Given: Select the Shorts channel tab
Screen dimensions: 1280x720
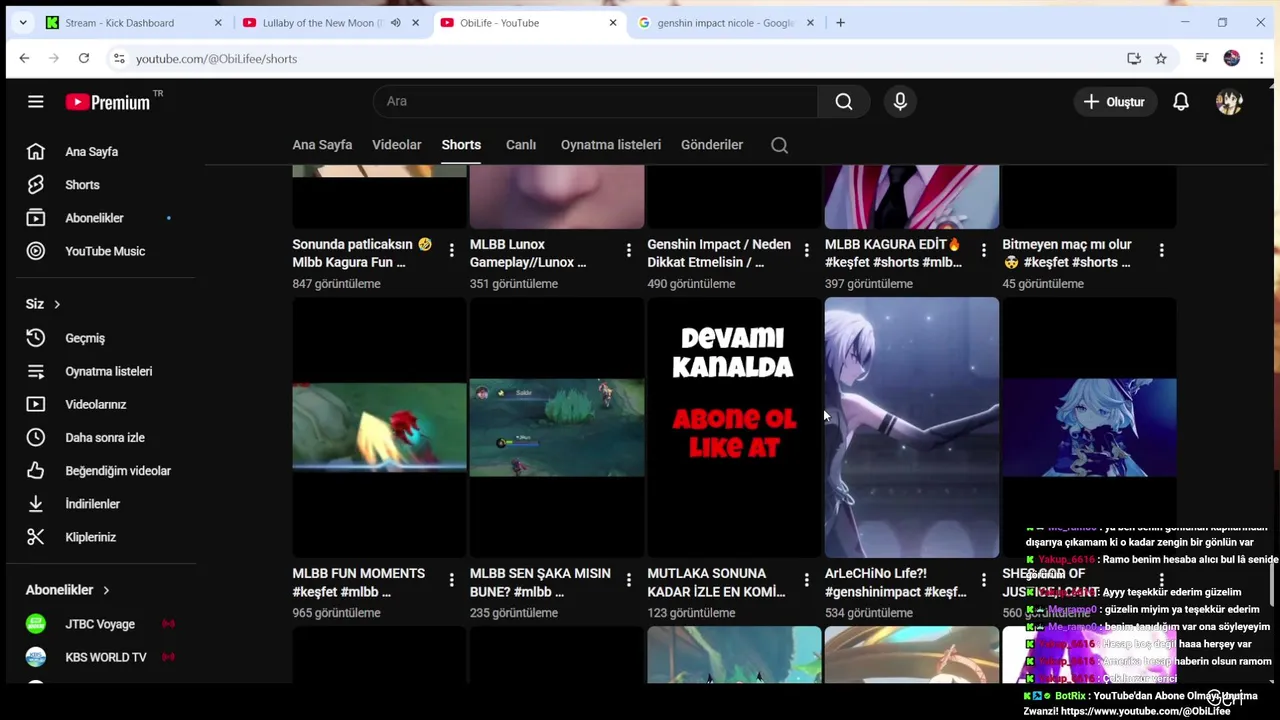Looking at the screenshot, I should click(461, 145).
